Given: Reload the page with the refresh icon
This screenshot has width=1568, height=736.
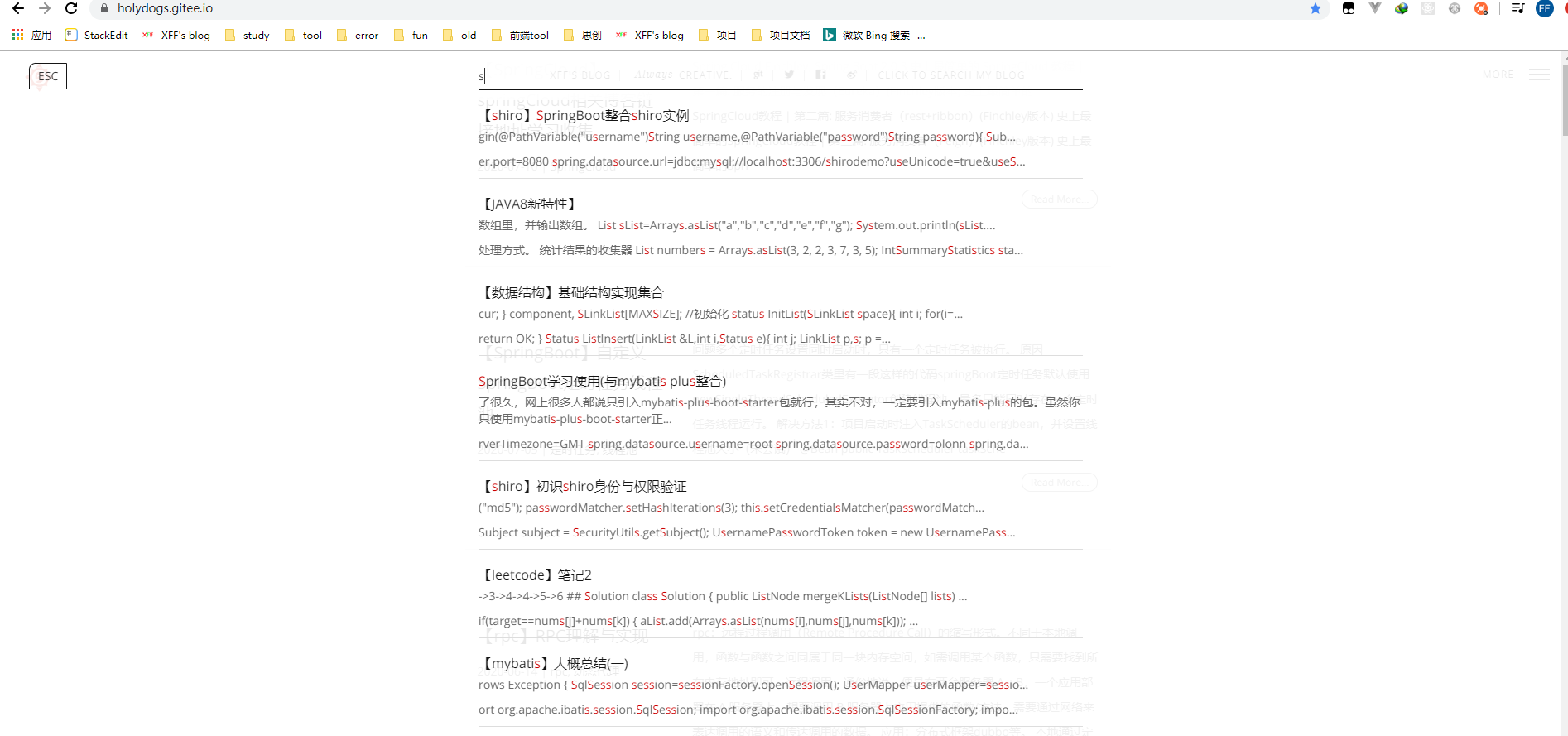Looking at the screenshot, I should [x=71, y=8].
